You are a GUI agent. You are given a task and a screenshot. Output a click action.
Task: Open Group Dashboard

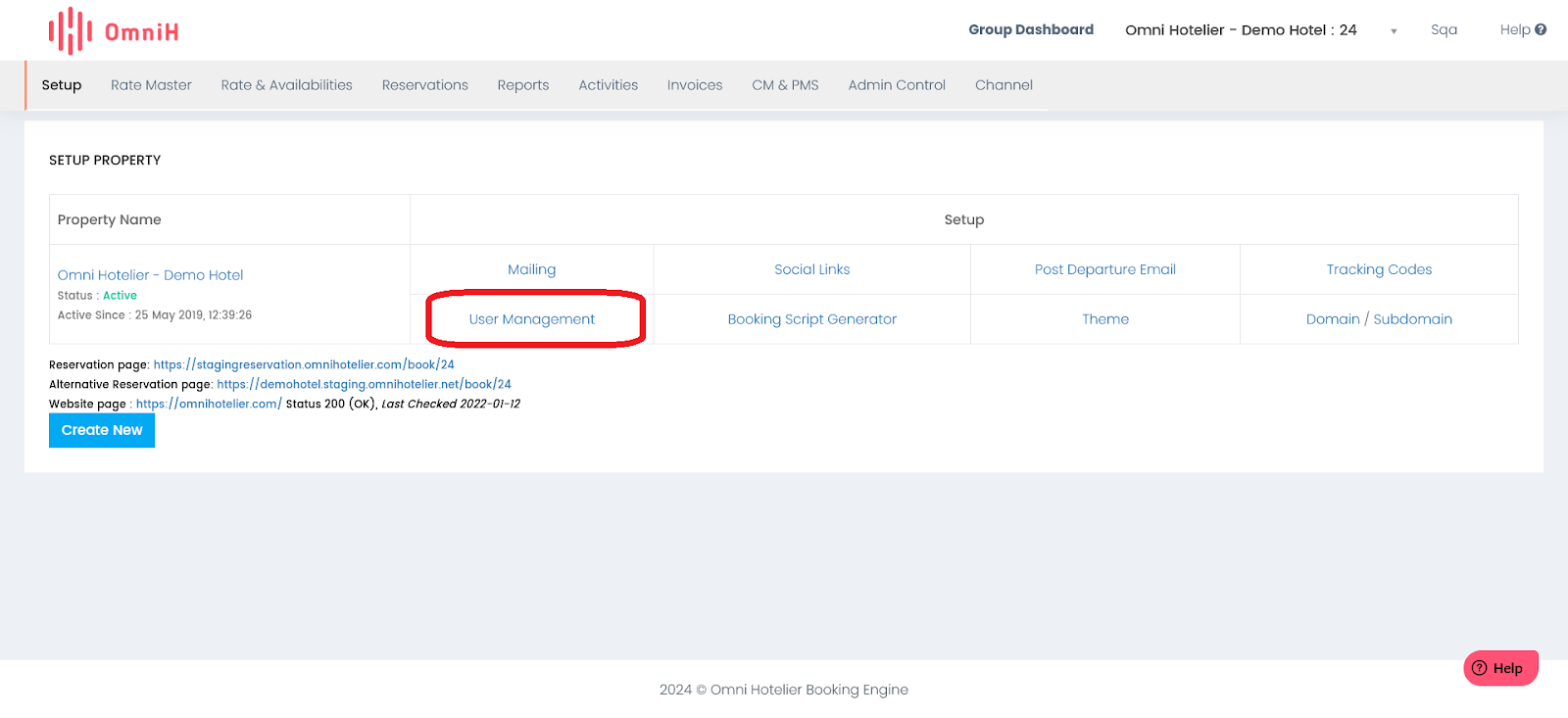[1031, 29]
